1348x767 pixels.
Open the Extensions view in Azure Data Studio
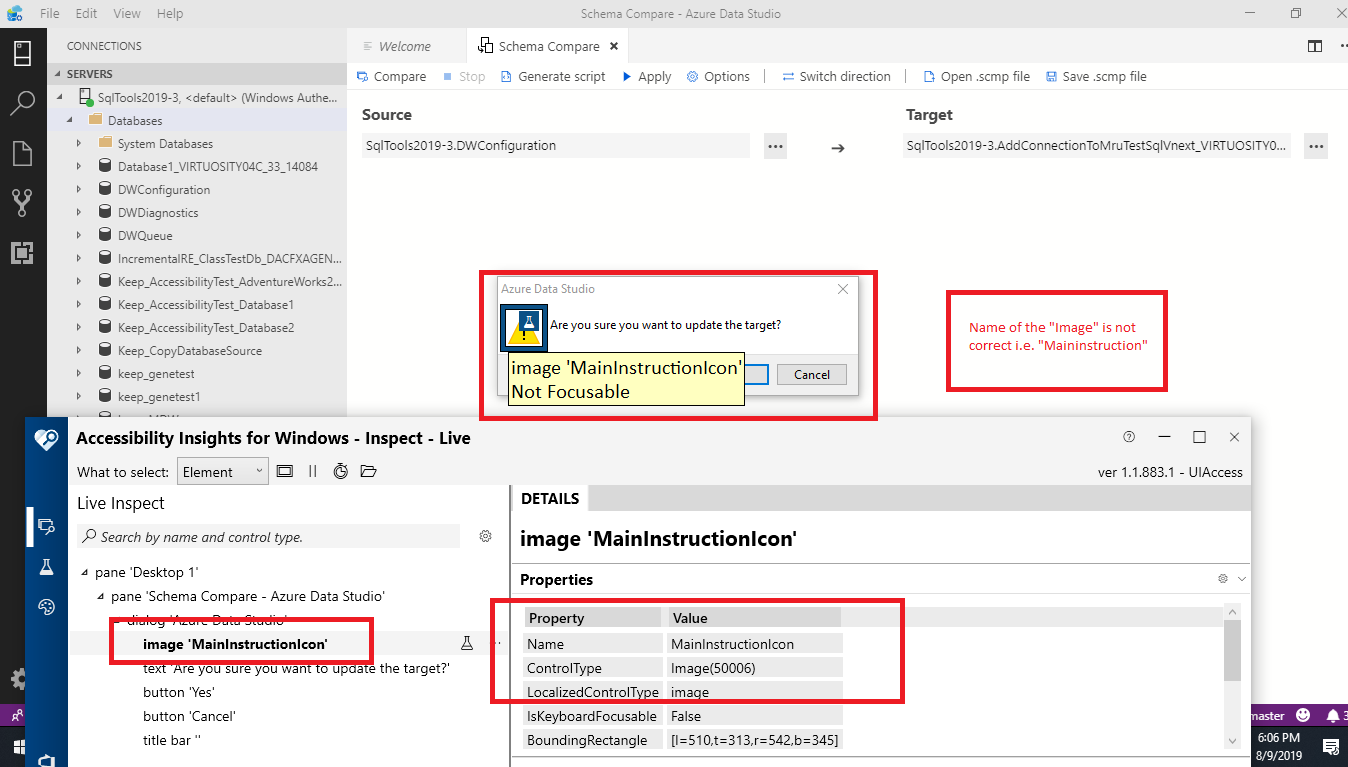point(22,253)
